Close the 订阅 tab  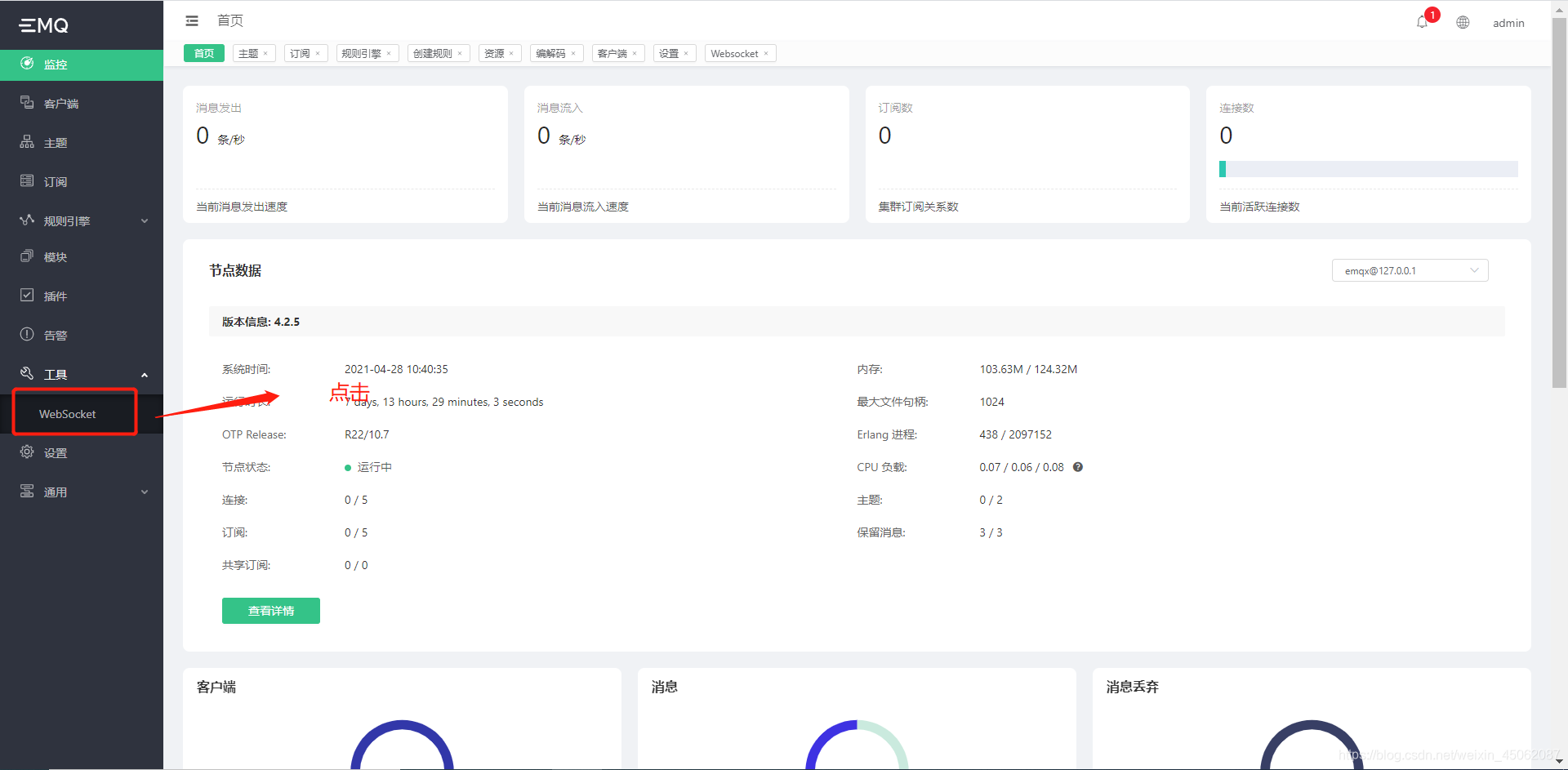tap(318, 54)
